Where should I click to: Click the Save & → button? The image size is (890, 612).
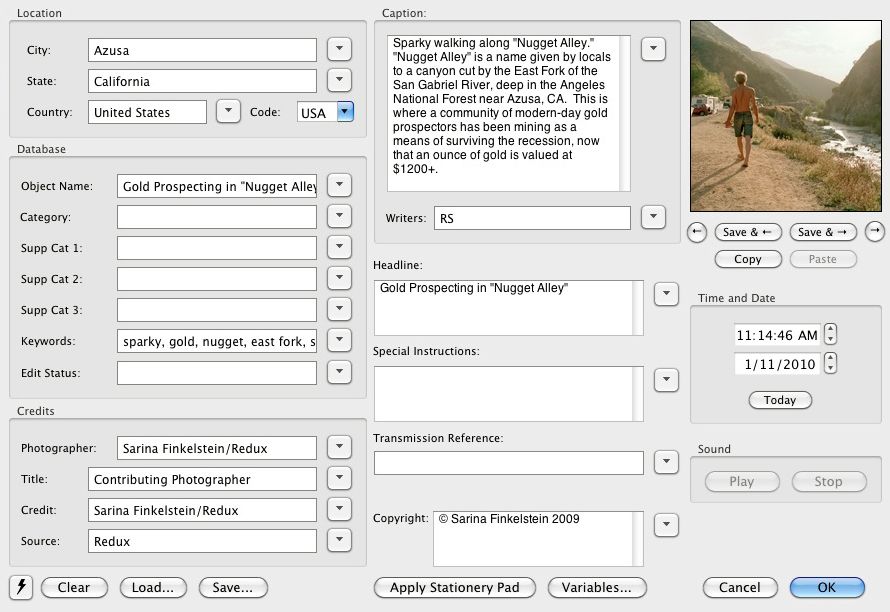[x=823, y=232]
